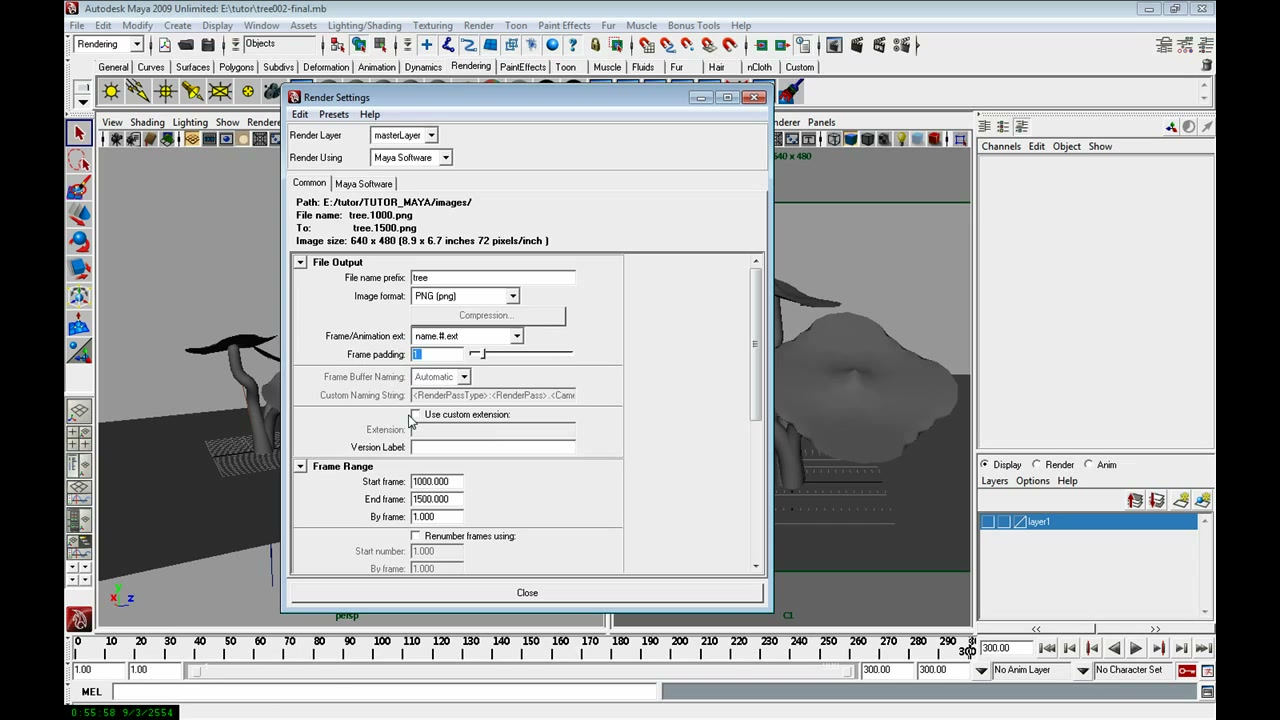
Task: Enable Use custom extension checkbox
Action: [416, 414]
